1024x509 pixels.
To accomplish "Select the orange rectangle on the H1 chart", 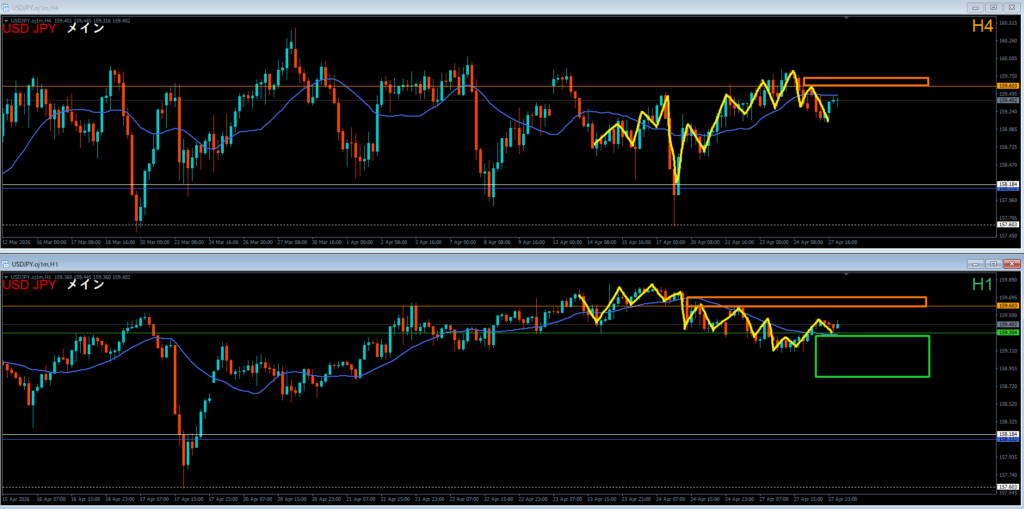I will tap(805, 301).
